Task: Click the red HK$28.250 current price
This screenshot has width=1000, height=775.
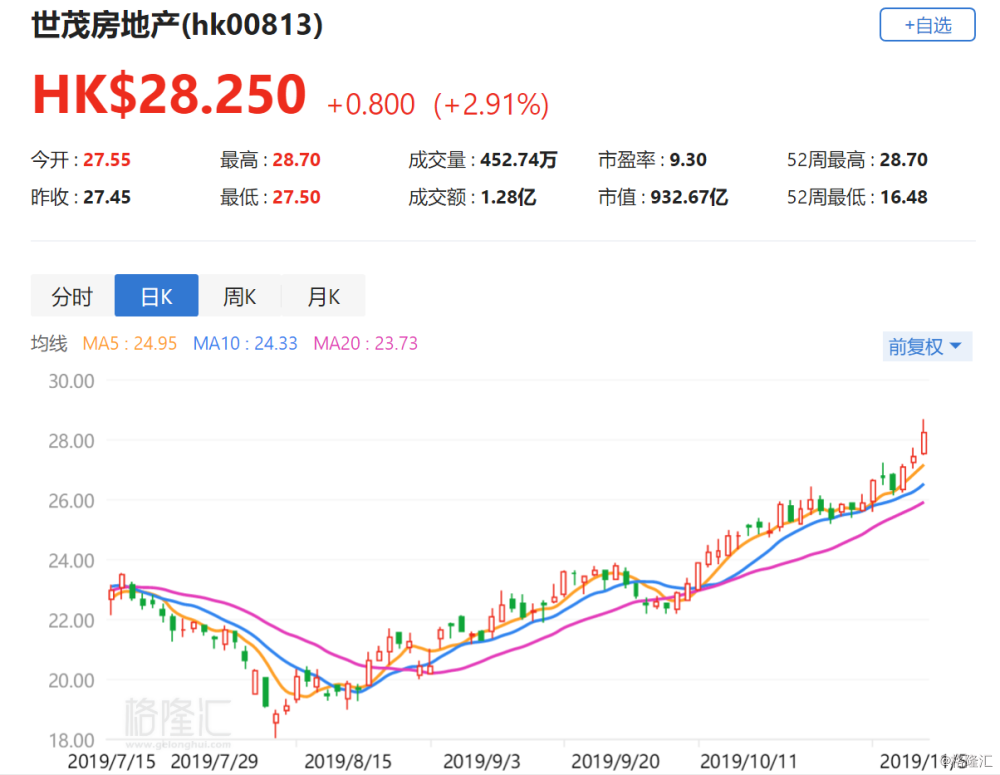Action: pos(169,95)
